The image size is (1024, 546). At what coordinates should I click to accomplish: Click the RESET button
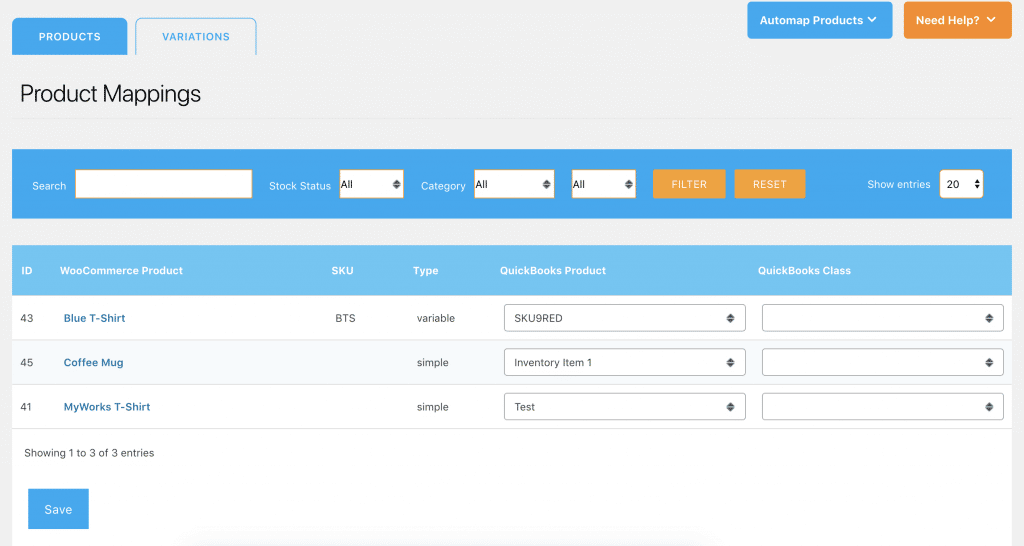click(769, 184)
